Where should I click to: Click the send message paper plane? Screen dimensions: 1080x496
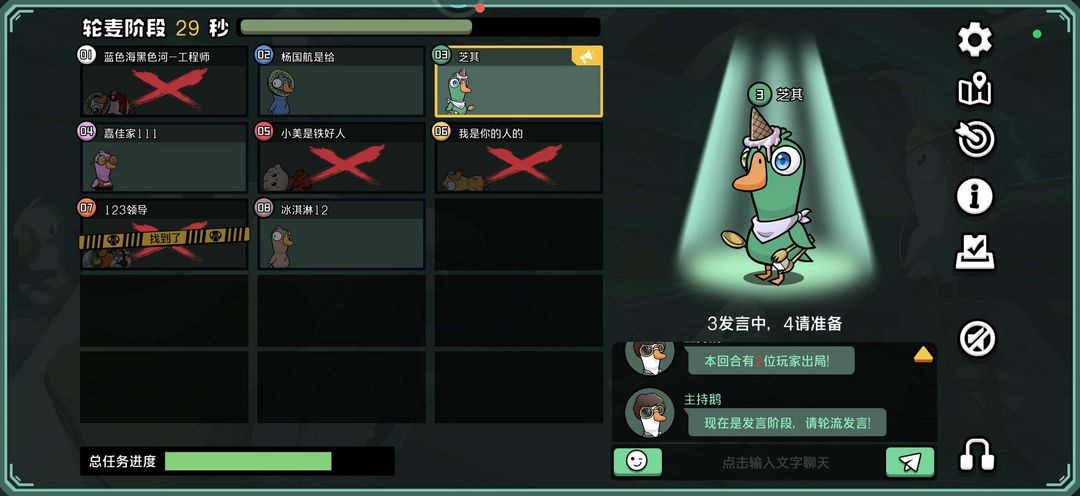910,462
